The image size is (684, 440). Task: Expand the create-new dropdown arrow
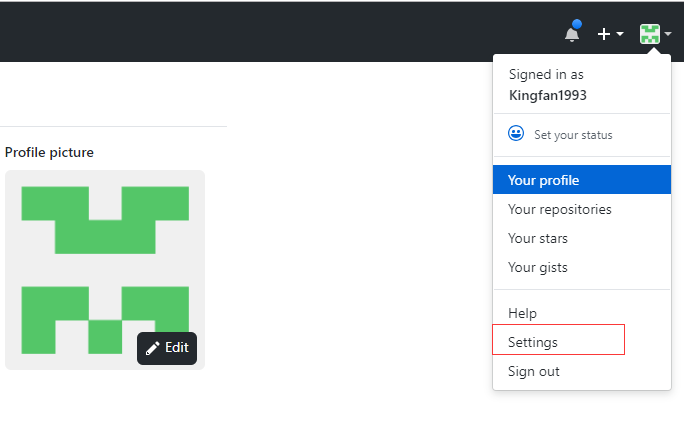(x=620, y=34)
